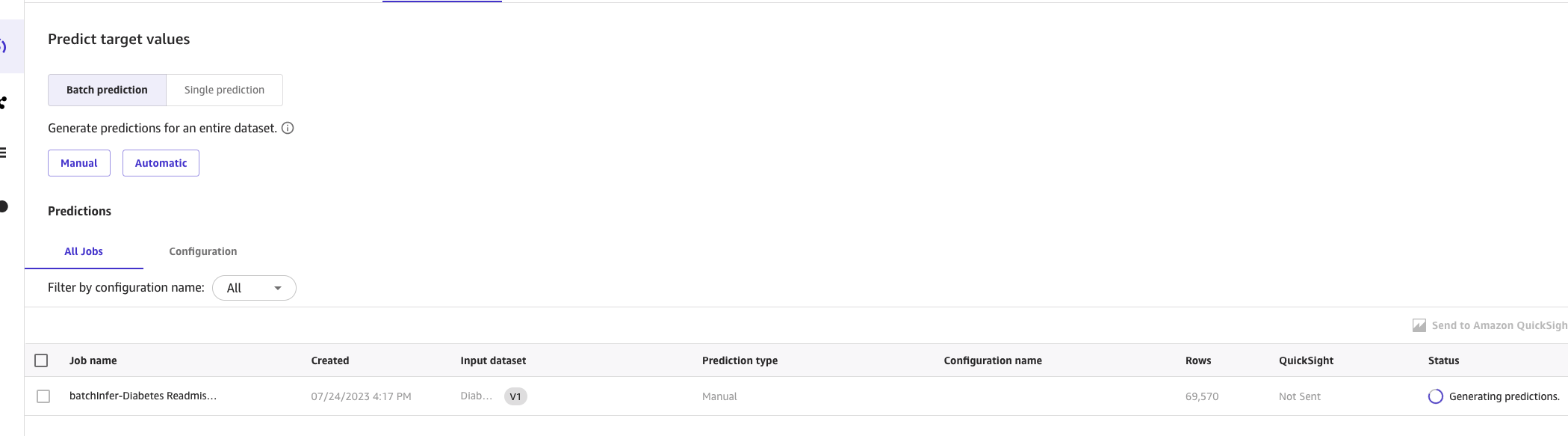Click the share-nodes icon in left sidebar

(x=4, y=102)
